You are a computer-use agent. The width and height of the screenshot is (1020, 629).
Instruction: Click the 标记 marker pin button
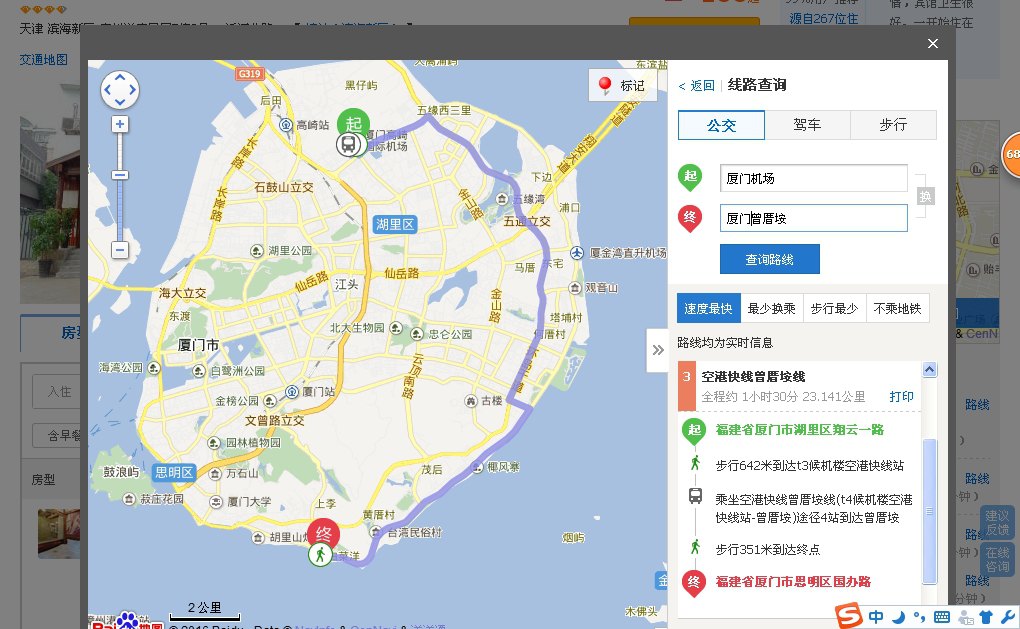623,86
